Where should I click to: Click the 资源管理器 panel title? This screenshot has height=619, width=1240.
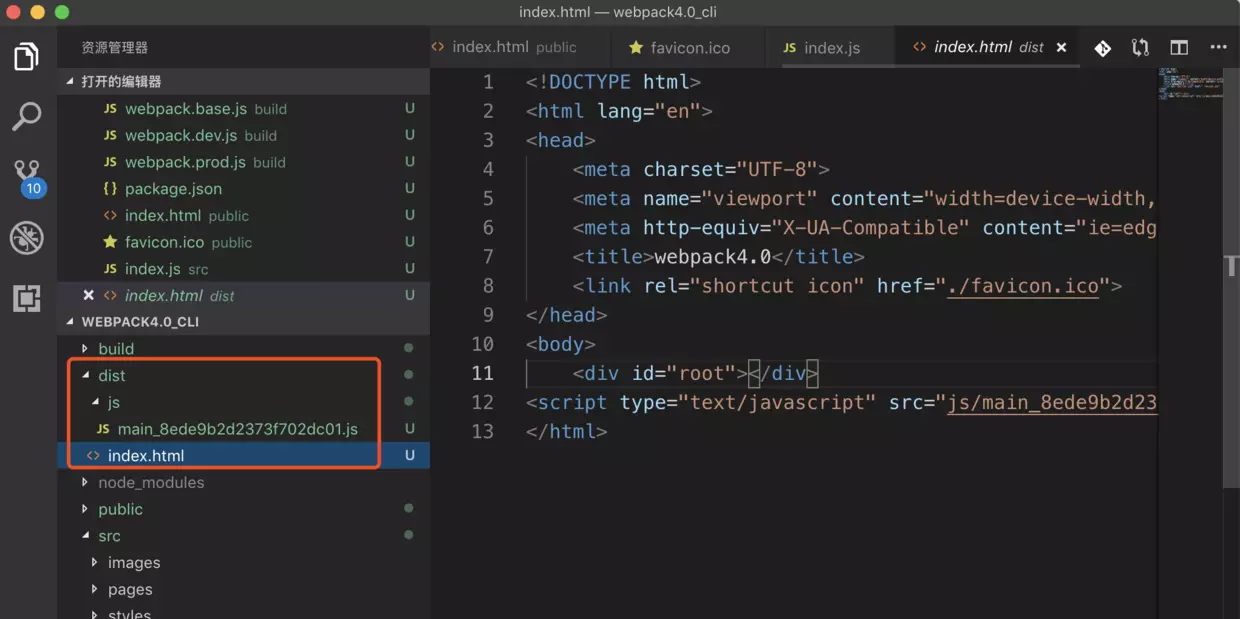tap(114, 47)
